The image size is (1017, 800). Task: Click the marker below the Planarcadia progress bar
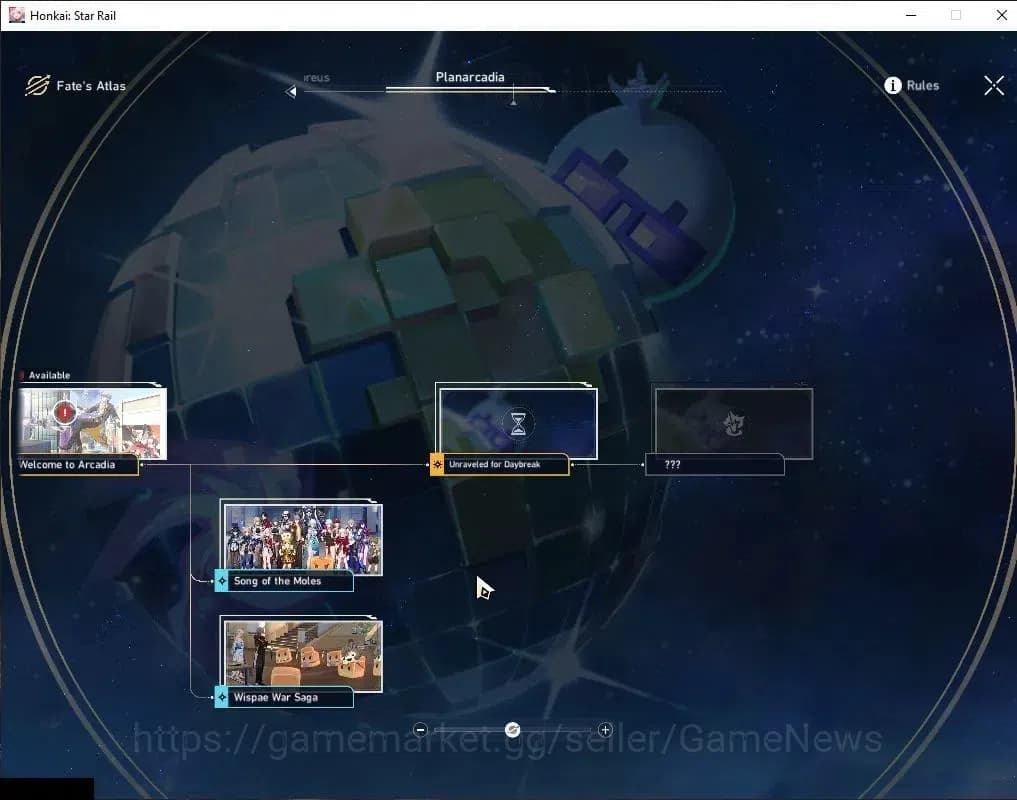[513, 101]
